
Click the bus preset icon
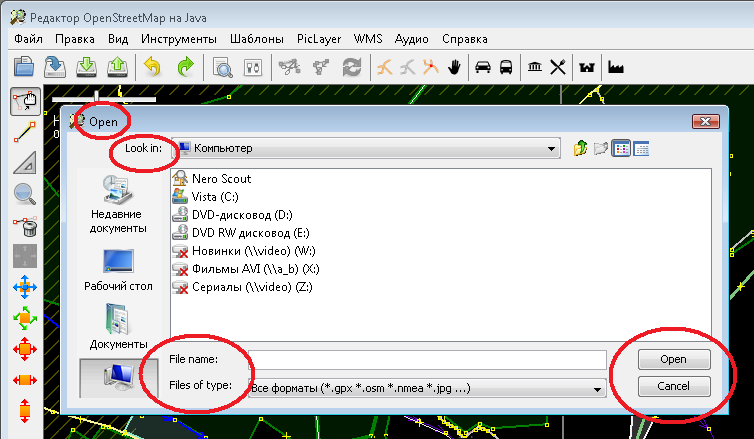coord(507,67)
